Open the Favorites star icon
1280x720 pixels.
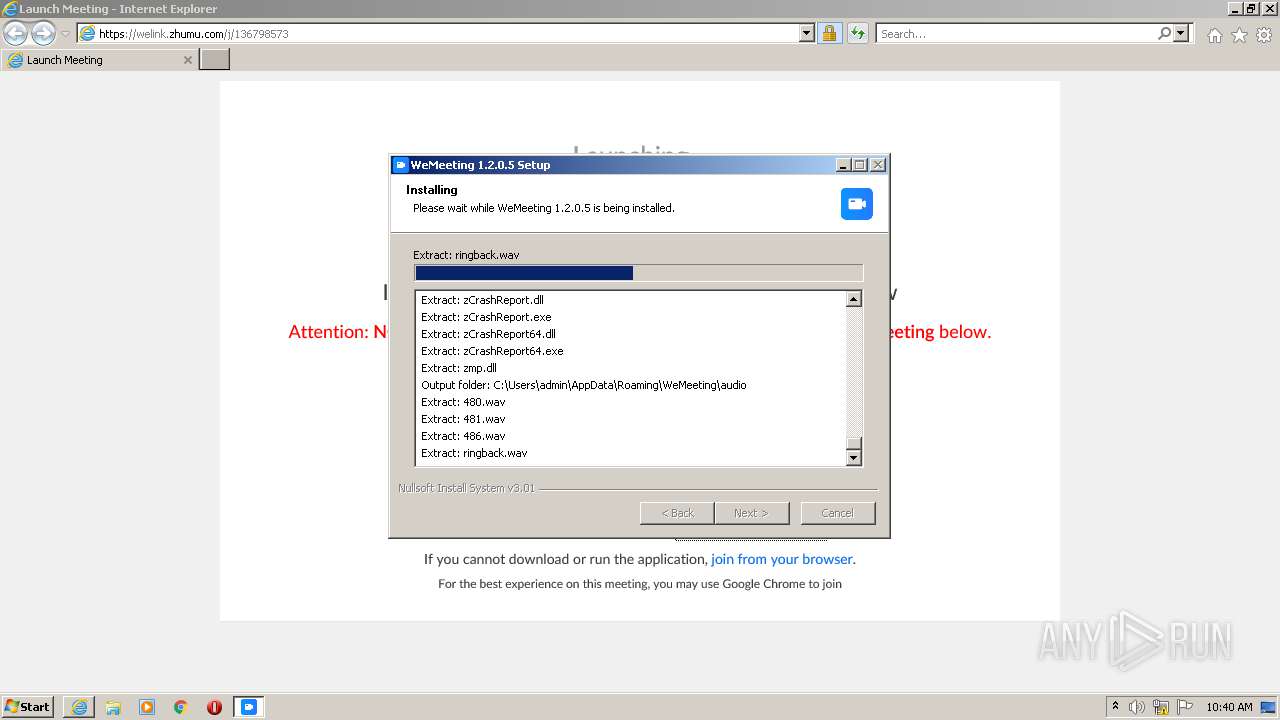(x=1239, y=35)
